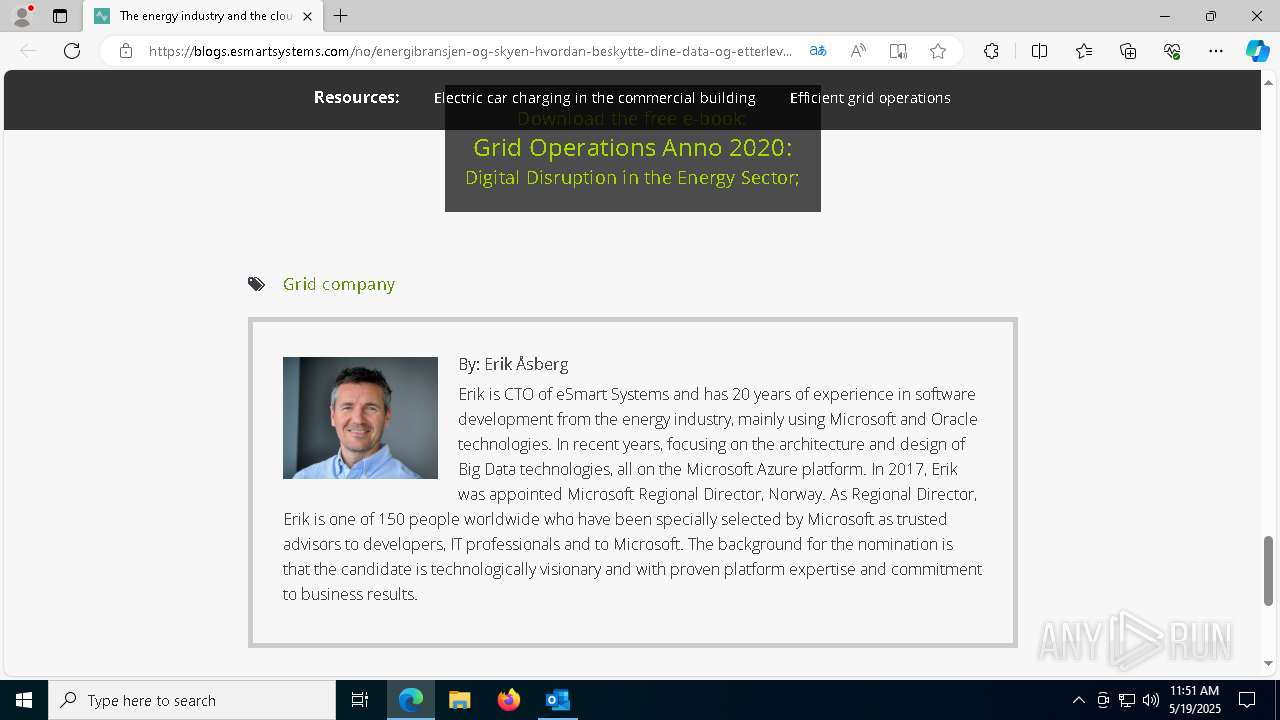The height and width of the screenshot is (720, 1280).
Task: Toggle split screen view
Action: [x=1039, y=51]
